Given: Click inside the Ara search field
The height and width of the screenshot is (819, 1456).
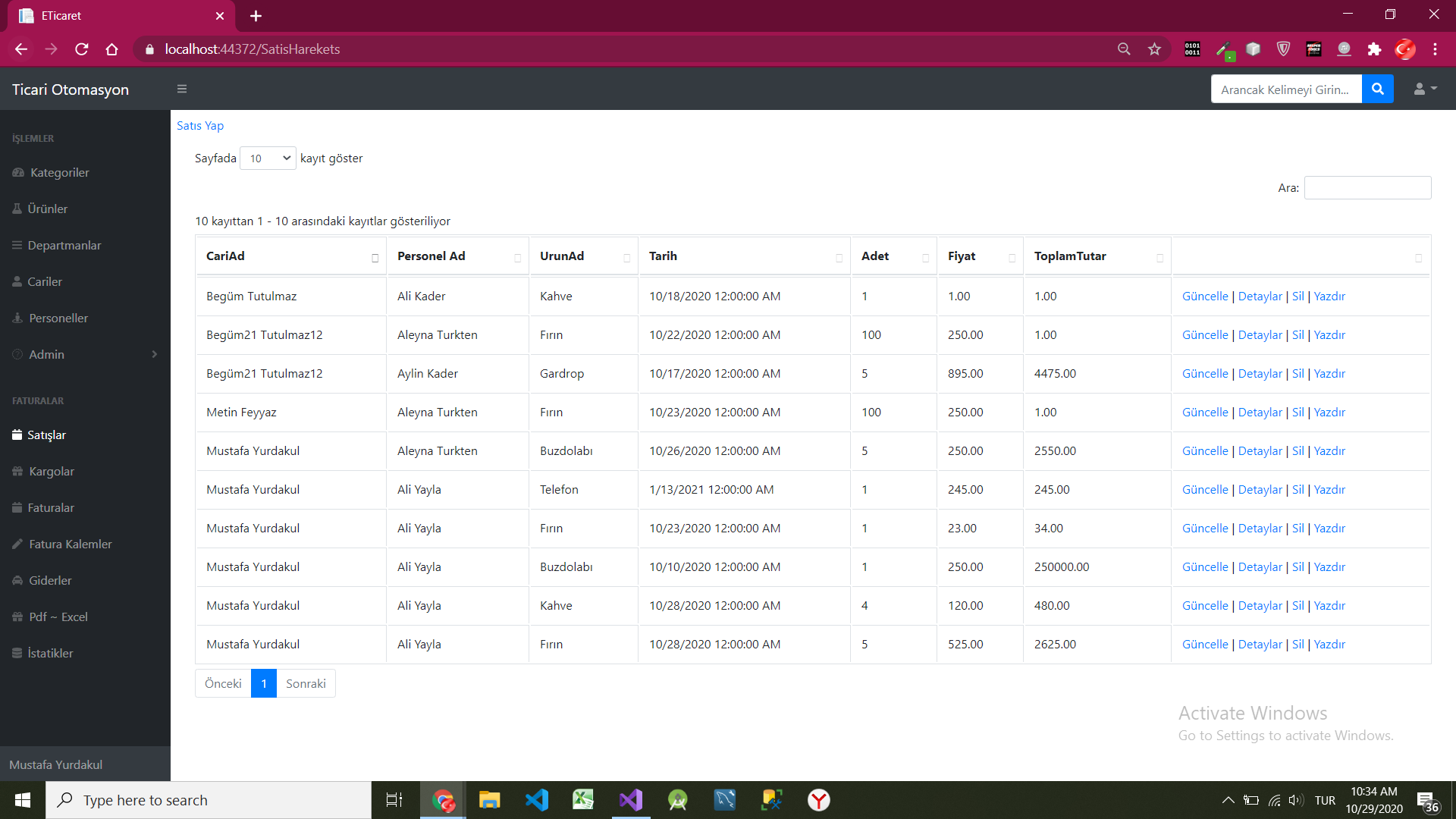Looking at the screenshot, I should (1367, 187).
